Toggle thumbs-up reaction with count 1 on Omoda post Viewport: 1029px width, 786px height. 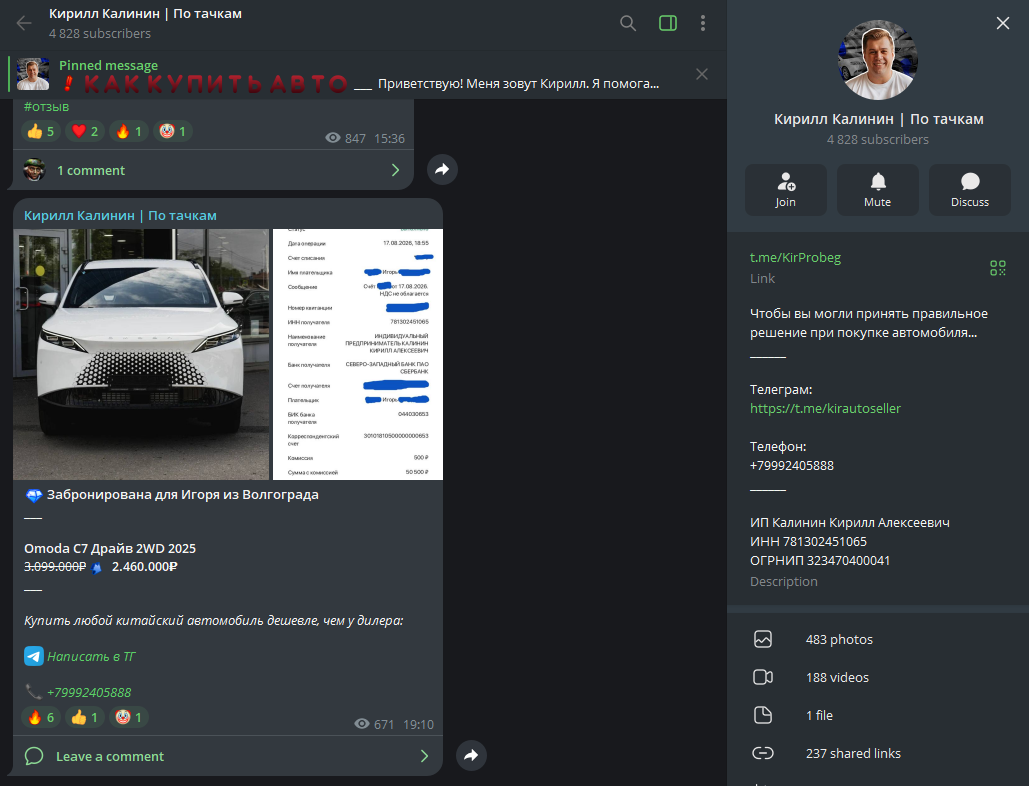85,717
